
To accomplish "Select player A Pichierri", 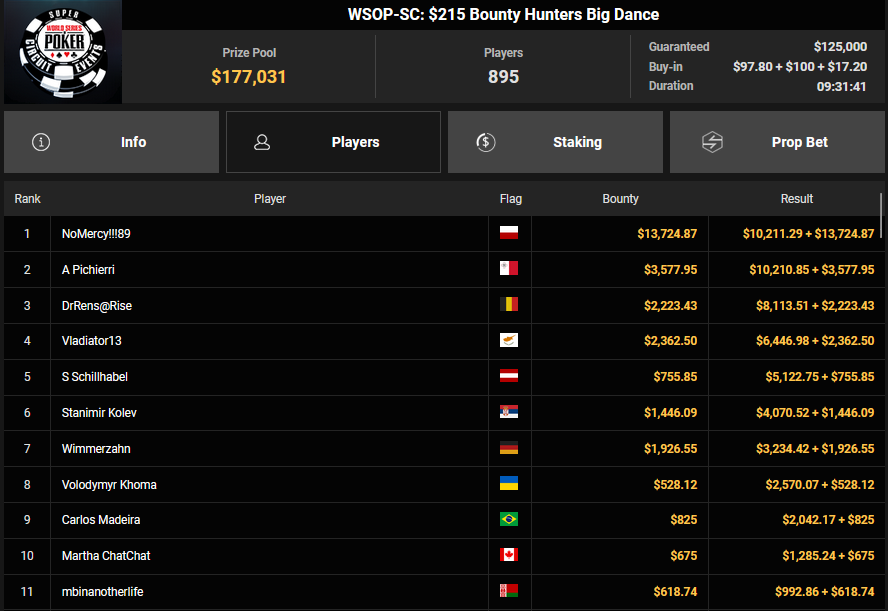I will point(88,270).
